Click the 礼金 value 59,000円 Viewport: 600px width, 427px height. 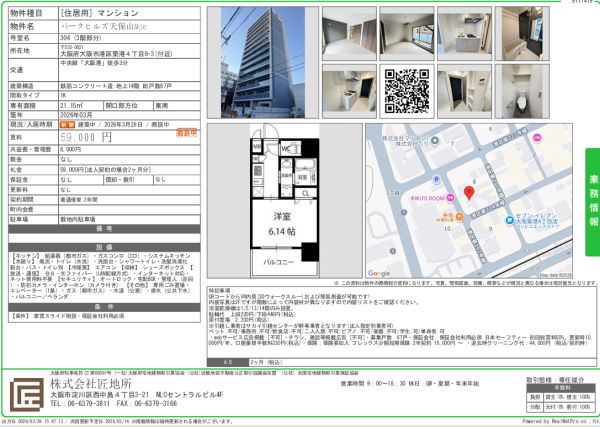click(106, 169)
